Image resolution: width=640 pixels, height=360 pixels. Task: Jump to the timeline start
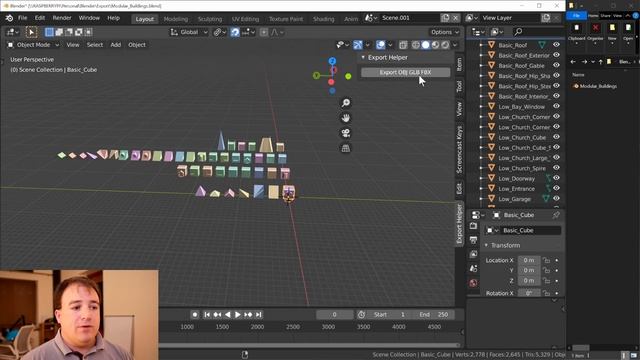pos(207,315)
